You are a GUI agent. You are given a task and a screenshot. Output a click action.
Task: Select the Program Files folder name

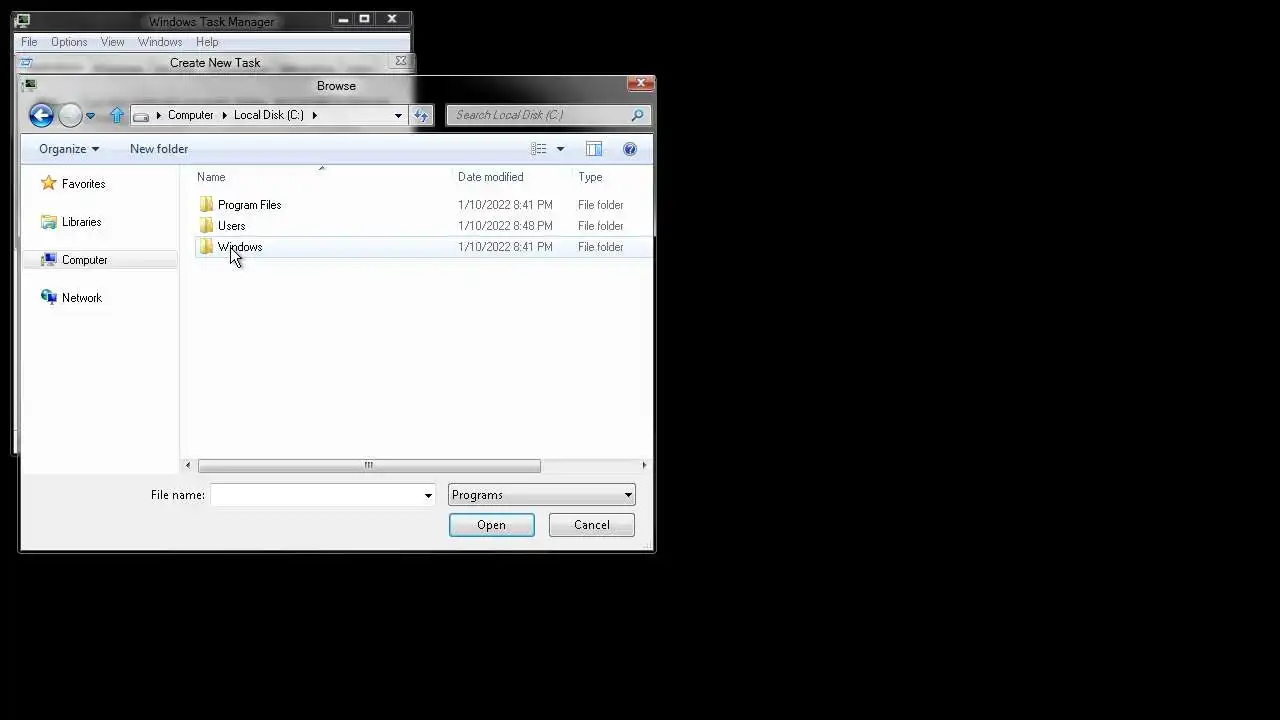249,205
